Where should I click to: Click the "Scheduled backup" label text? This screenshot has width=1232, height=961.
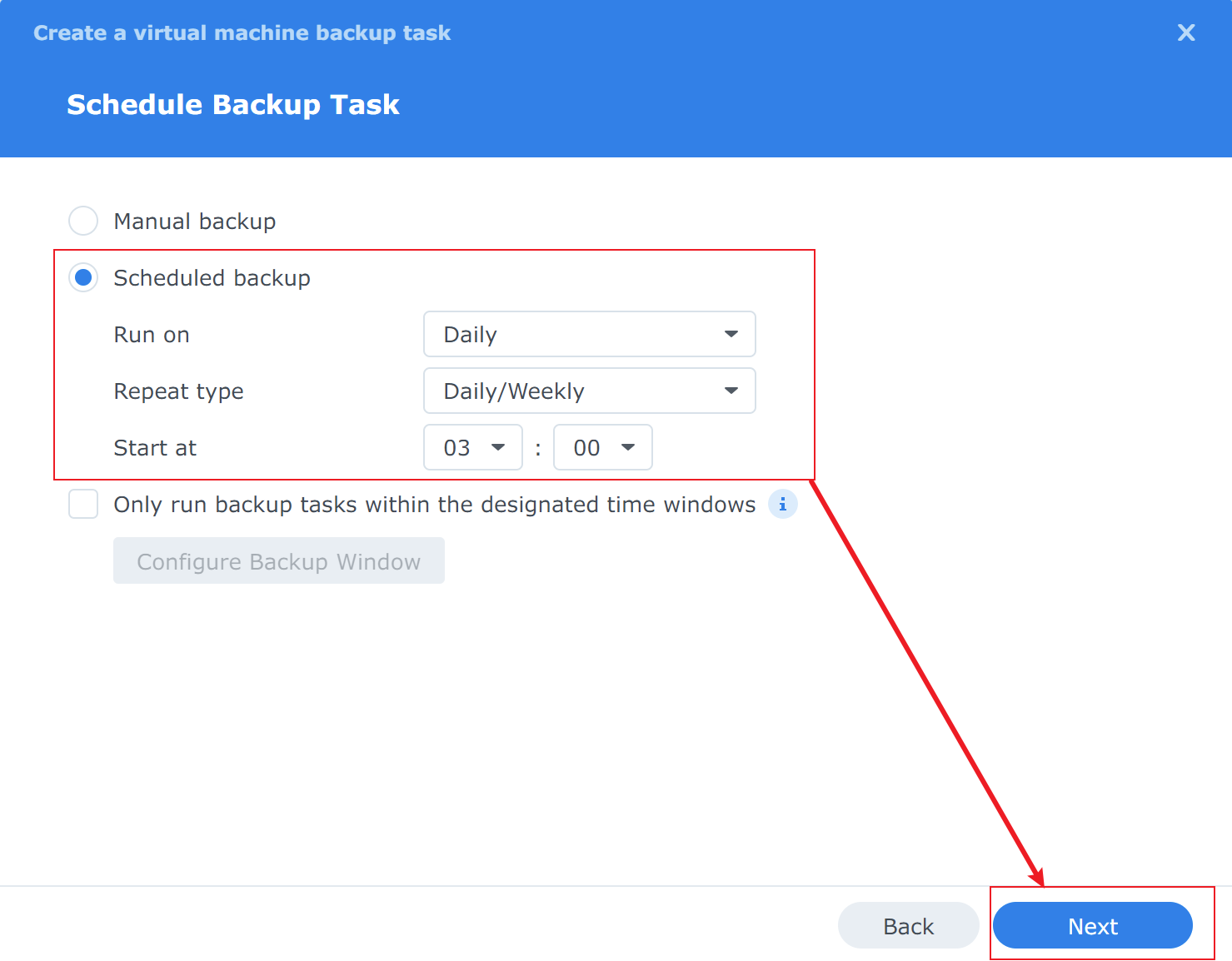point(212,278)
